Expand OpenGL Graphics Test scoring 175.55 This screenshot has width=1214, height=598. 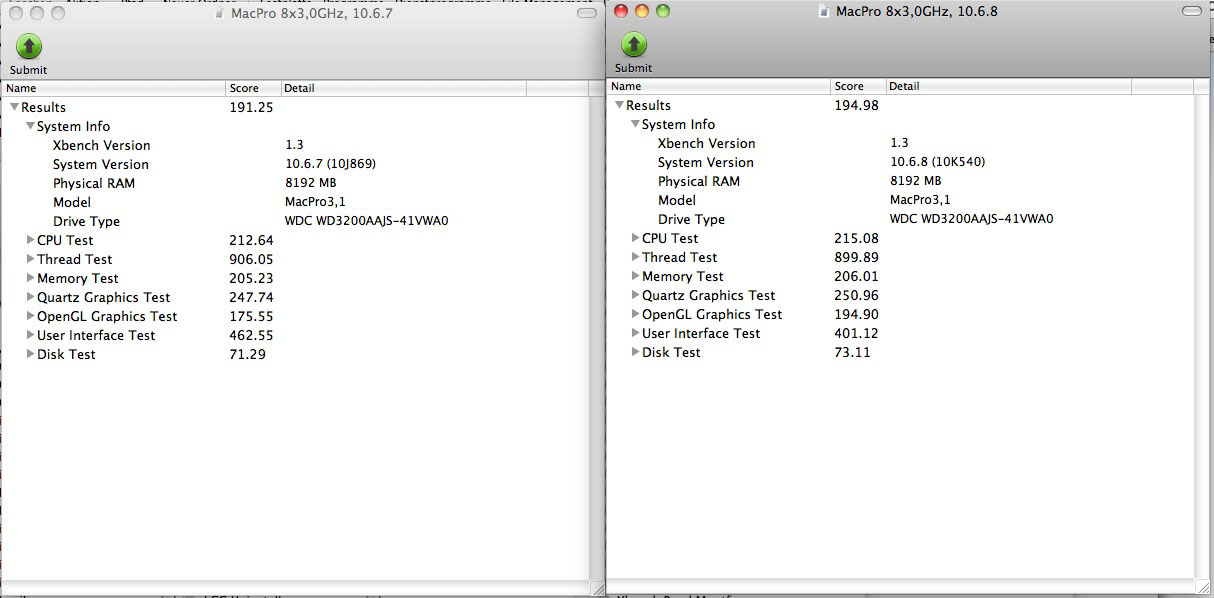coord(30,316)
